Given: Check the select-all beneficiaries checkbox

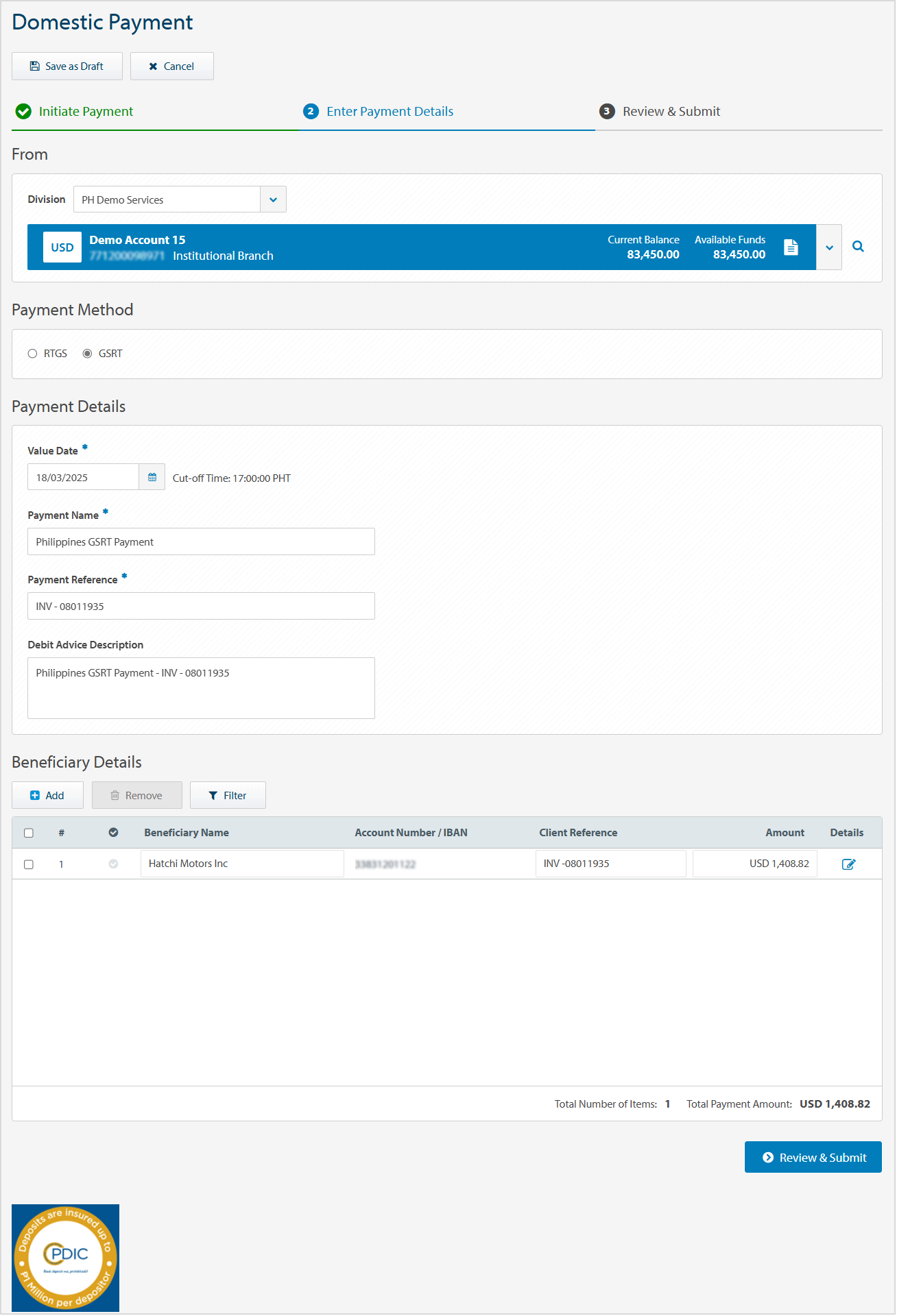Looking at the screenshot, I should click(x=29, y=833).
